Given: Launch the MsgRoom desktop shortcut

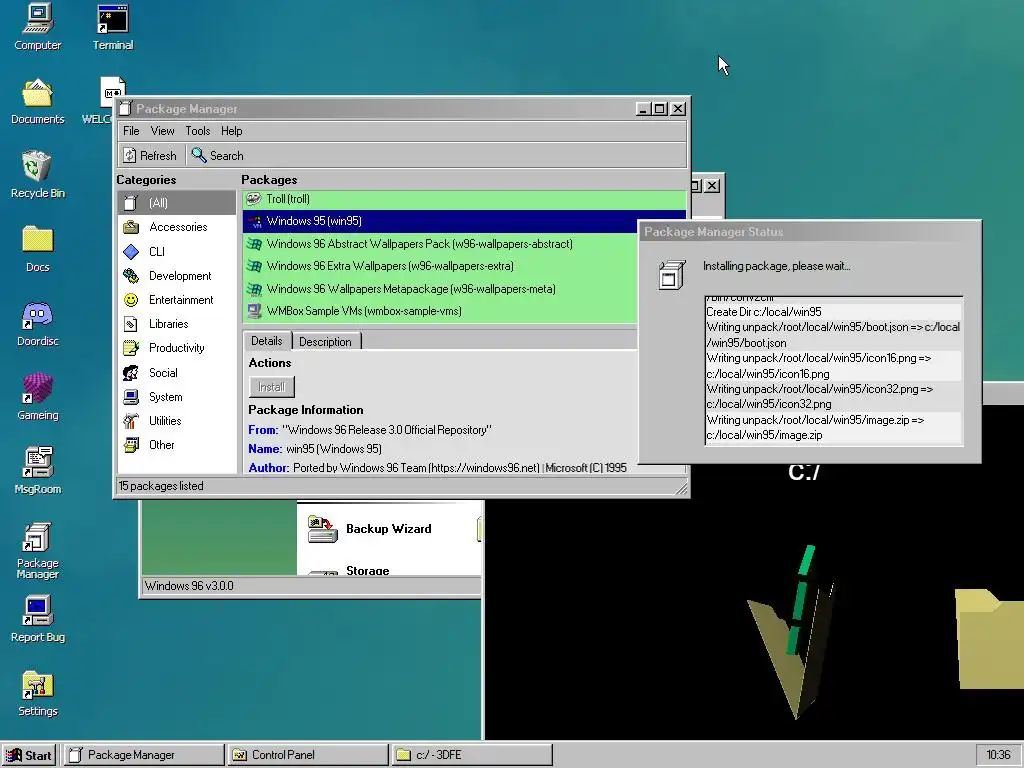Looking at the screenshot, I should pyautogui.click(x=37, y=471).
